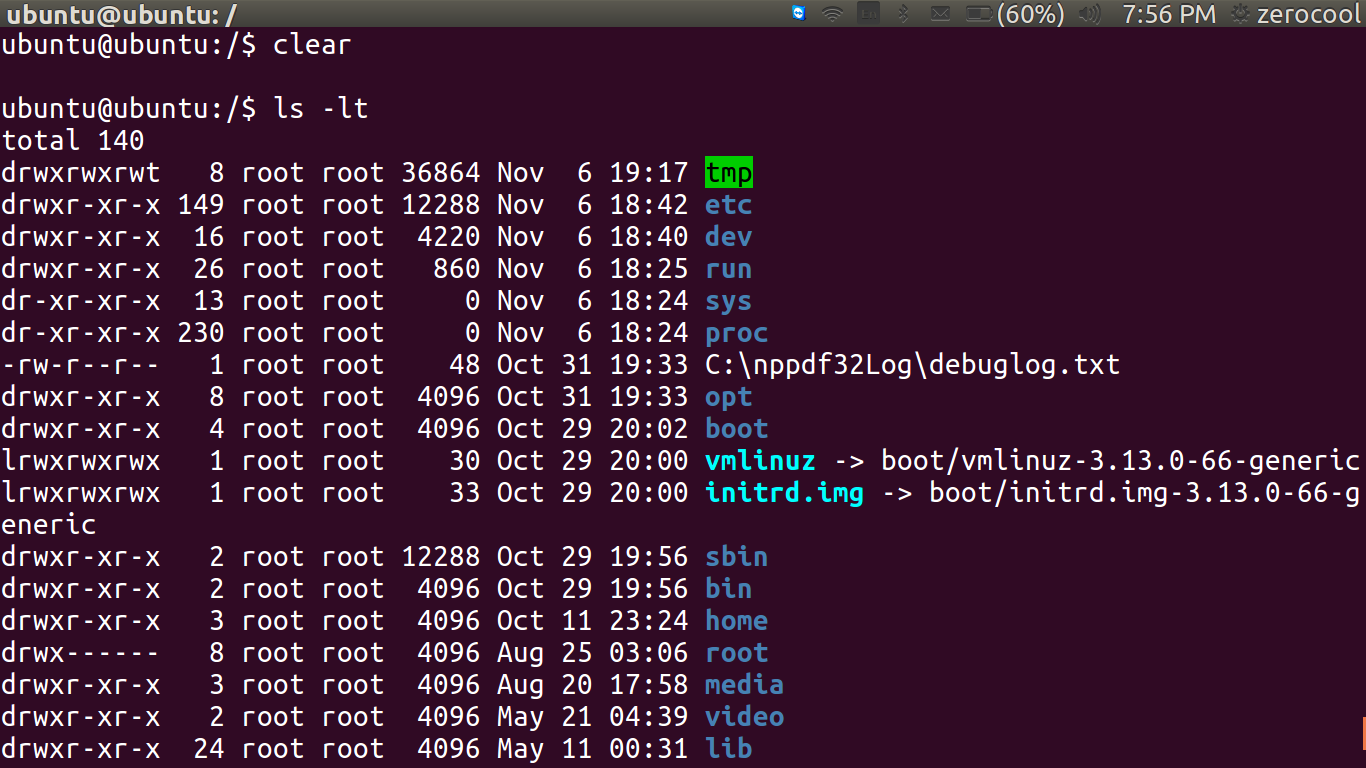Click the blue root directory name

[737, 653]
